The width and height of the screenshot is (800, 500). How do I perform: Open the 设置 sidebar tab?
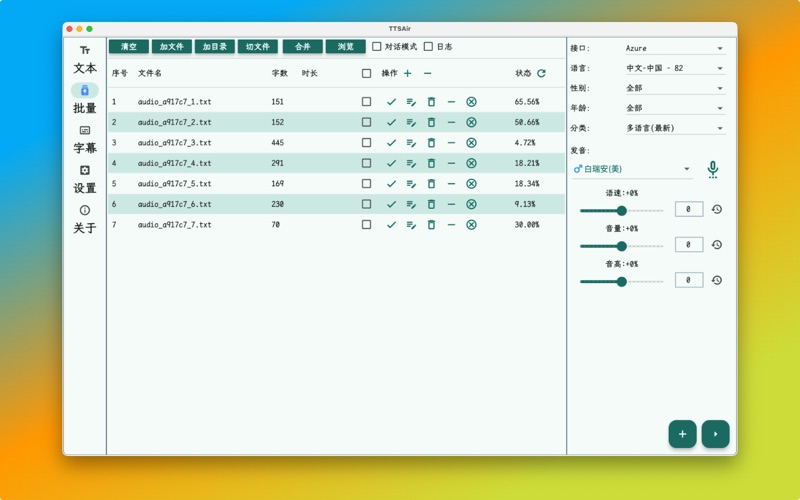pyautogui.click(x=85, y=180)
